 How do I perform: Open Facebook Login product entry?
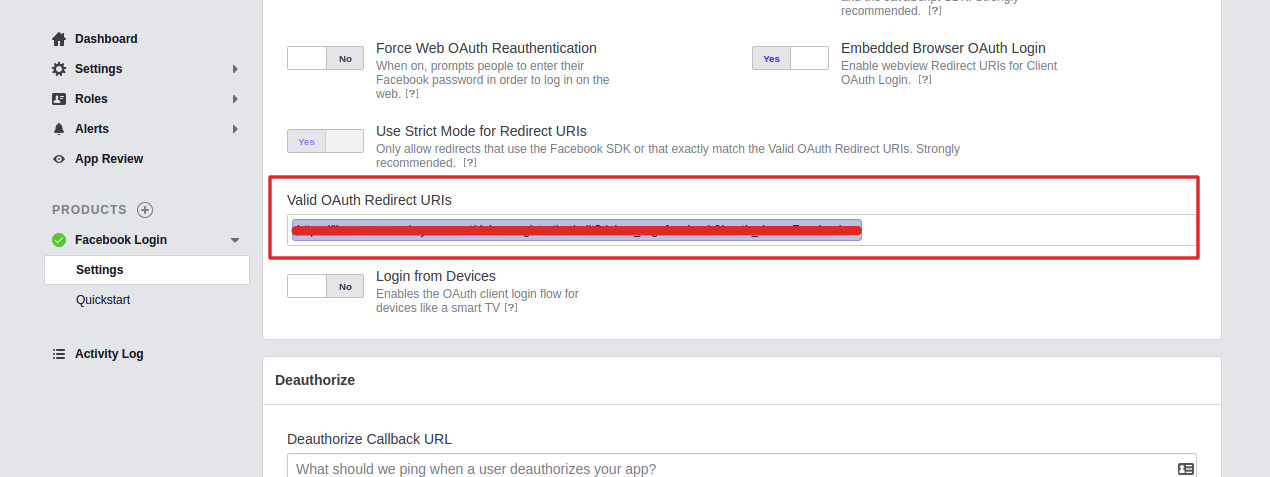pyautogui.click(x=121, y=240)
